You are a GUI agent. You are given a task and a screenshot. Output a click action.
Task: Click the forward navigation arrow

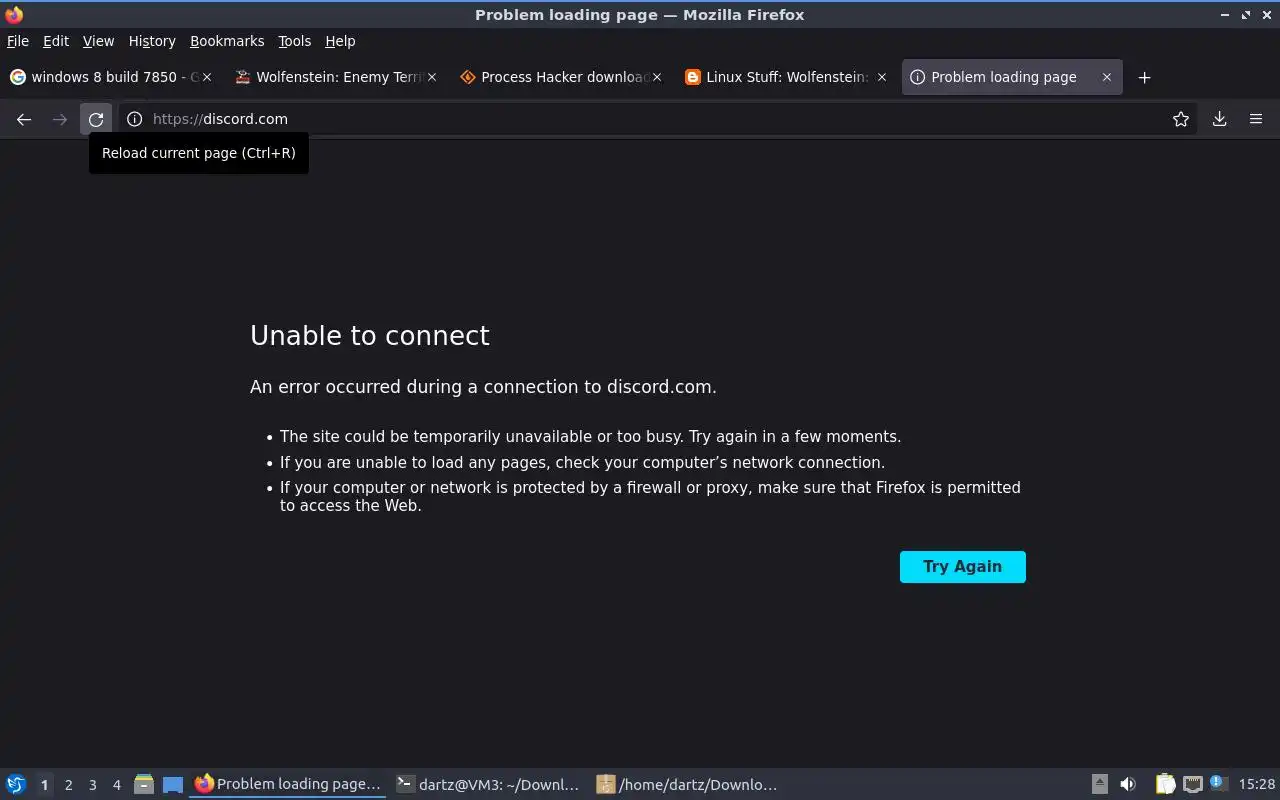(x=60, y=119)
